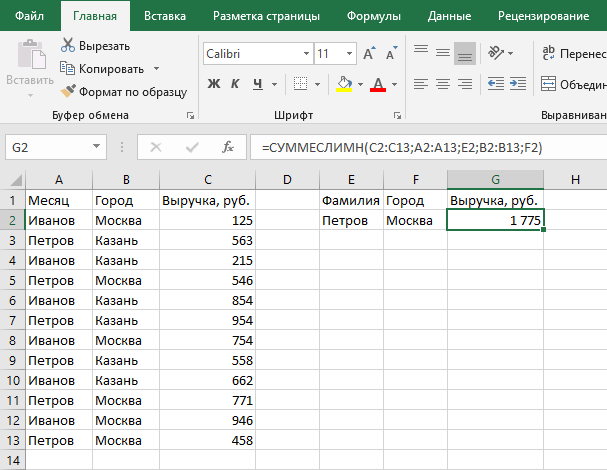Open the font size 11 dropdown
The height and width of the screenshot is (470, 607).
pos(350,53)
